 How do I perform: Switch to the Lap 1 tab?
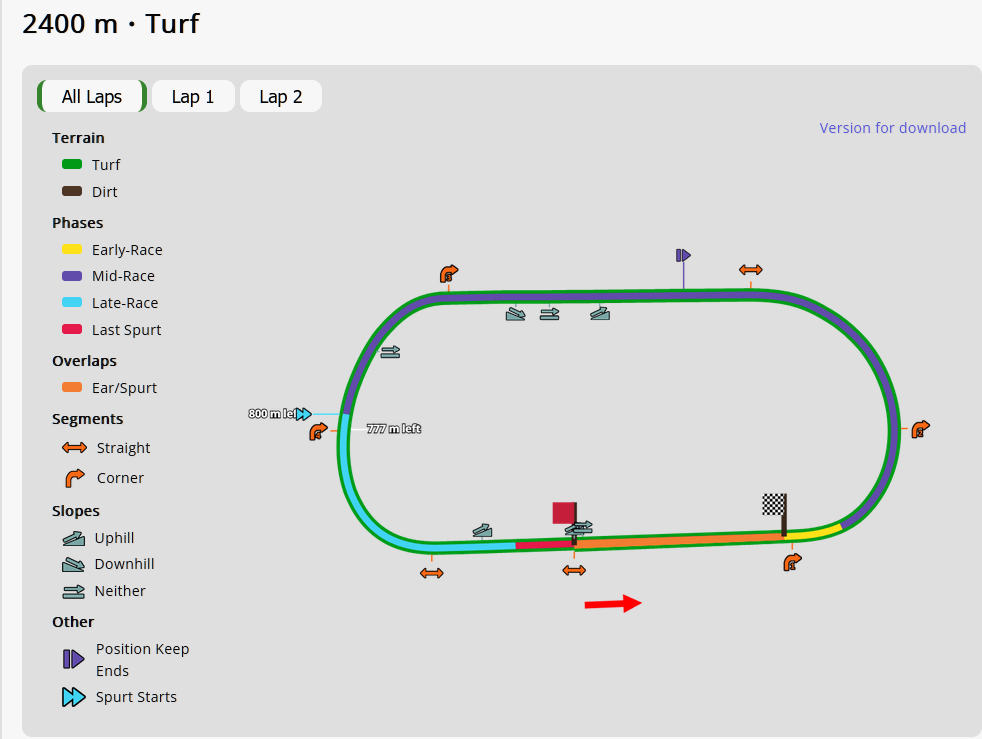pyautogui.click(x=193, y=96)
